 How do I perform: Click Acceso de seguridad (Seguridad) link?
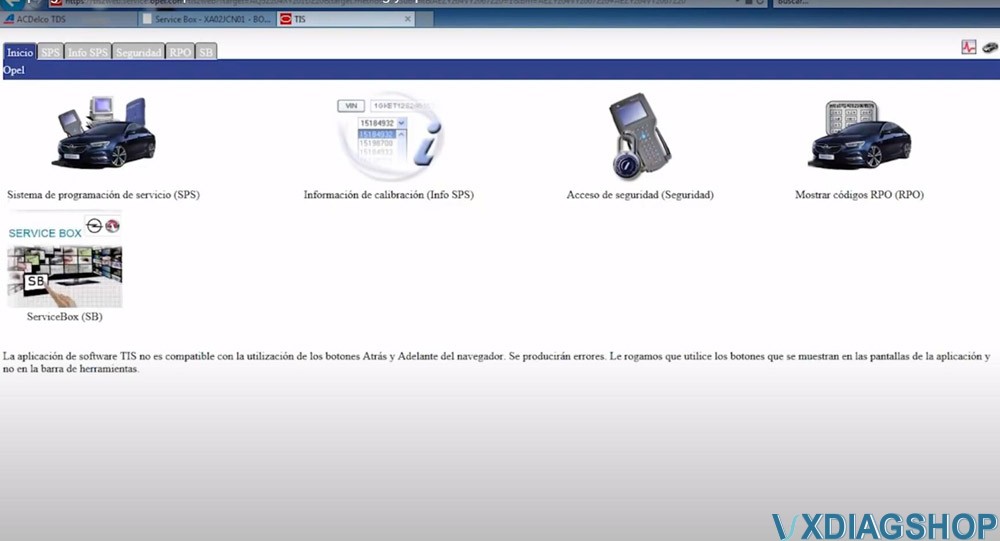pos(640,195)
